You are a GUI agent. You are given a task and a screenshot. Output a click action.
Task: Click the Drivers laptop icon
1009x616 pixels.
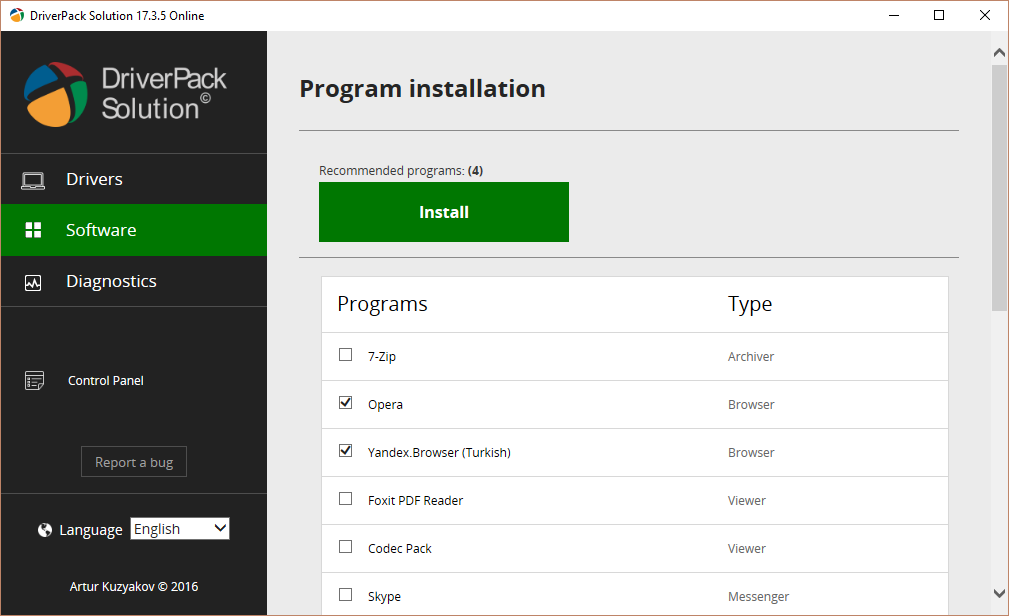coord(33,180)
